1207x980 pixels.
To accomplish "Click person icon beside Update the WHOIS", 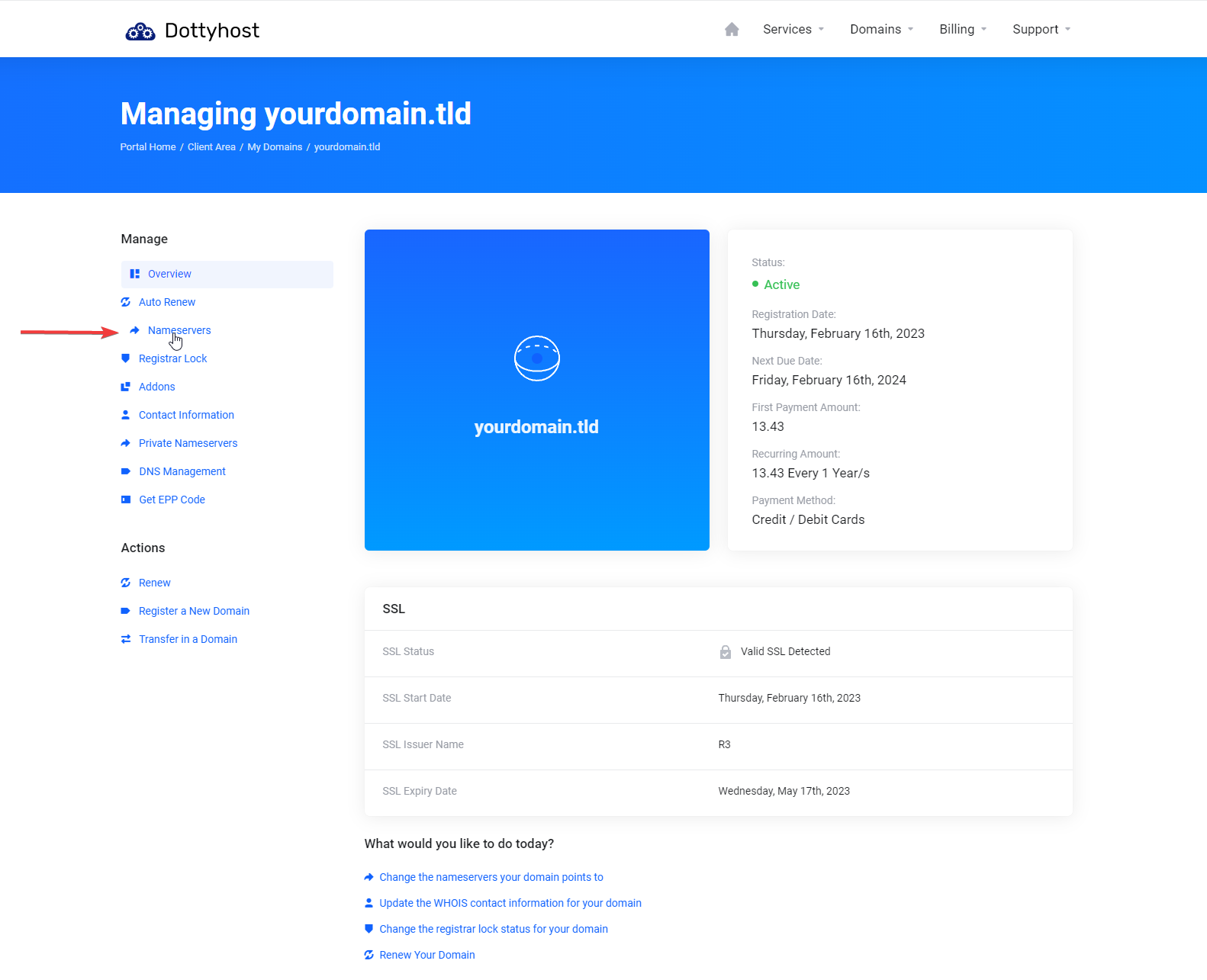I will pos(369,903).
